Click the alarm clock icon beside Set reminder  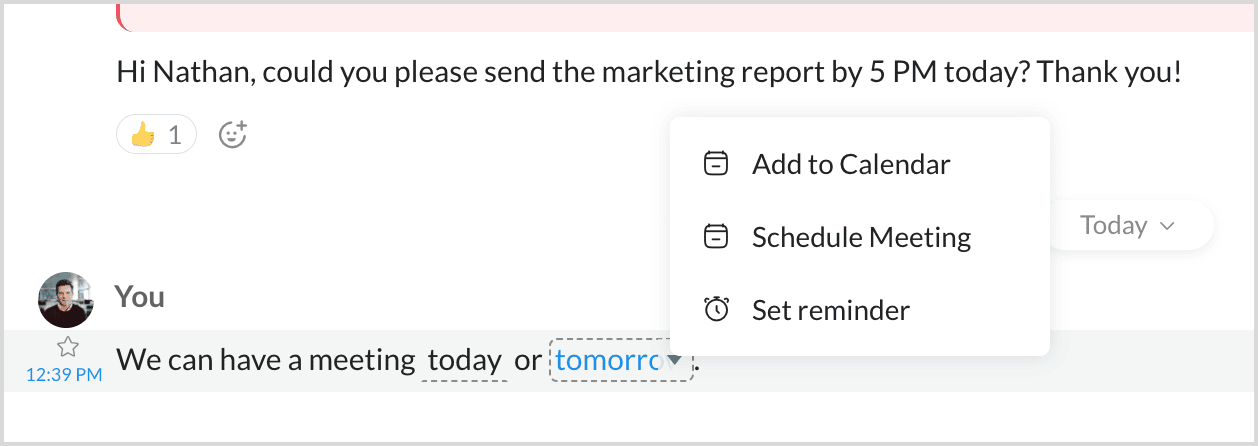pos(716,310)
